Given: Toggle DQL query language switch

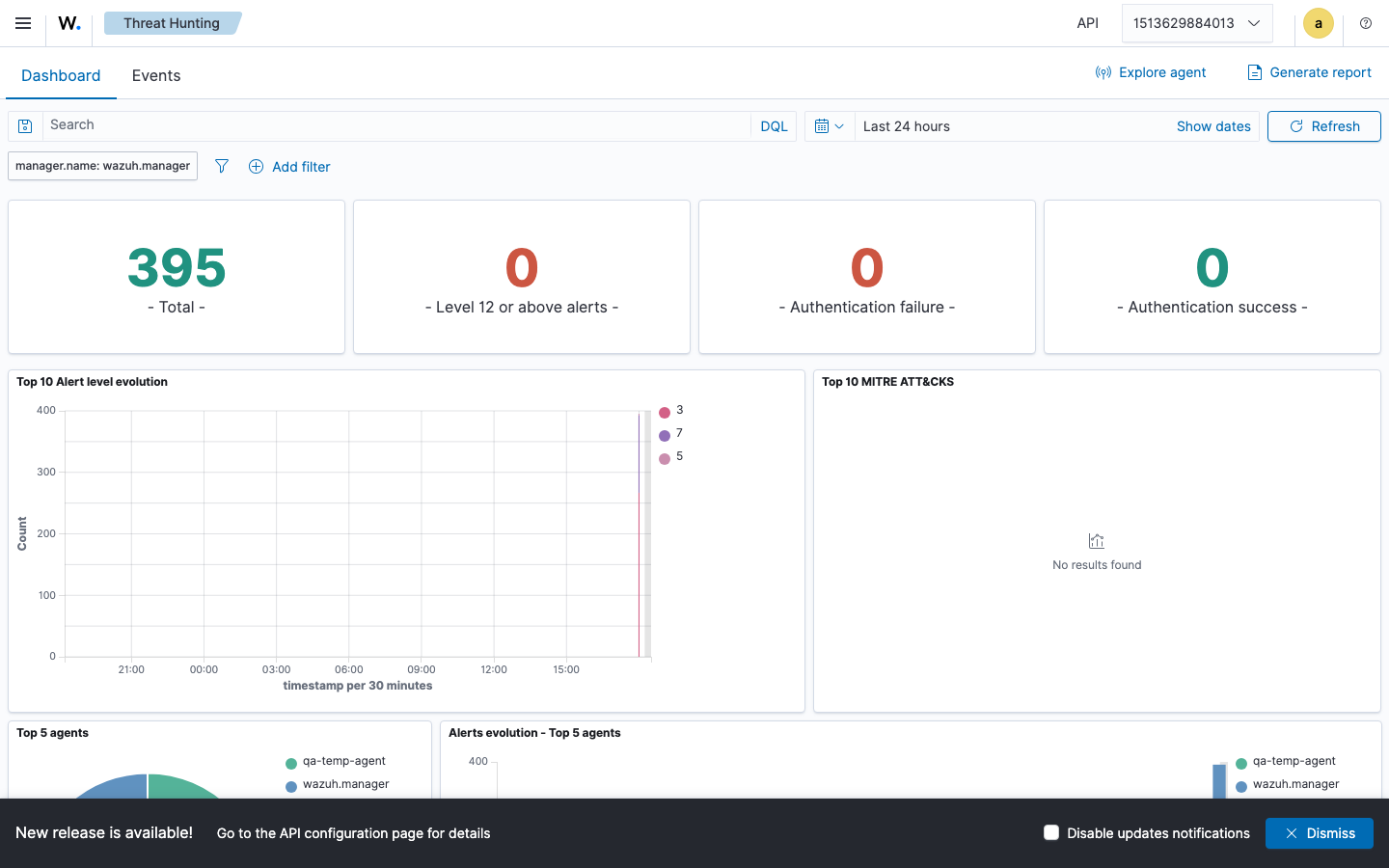Looking at the screenshot, I should pyautogui.click(x=774, y=126).
